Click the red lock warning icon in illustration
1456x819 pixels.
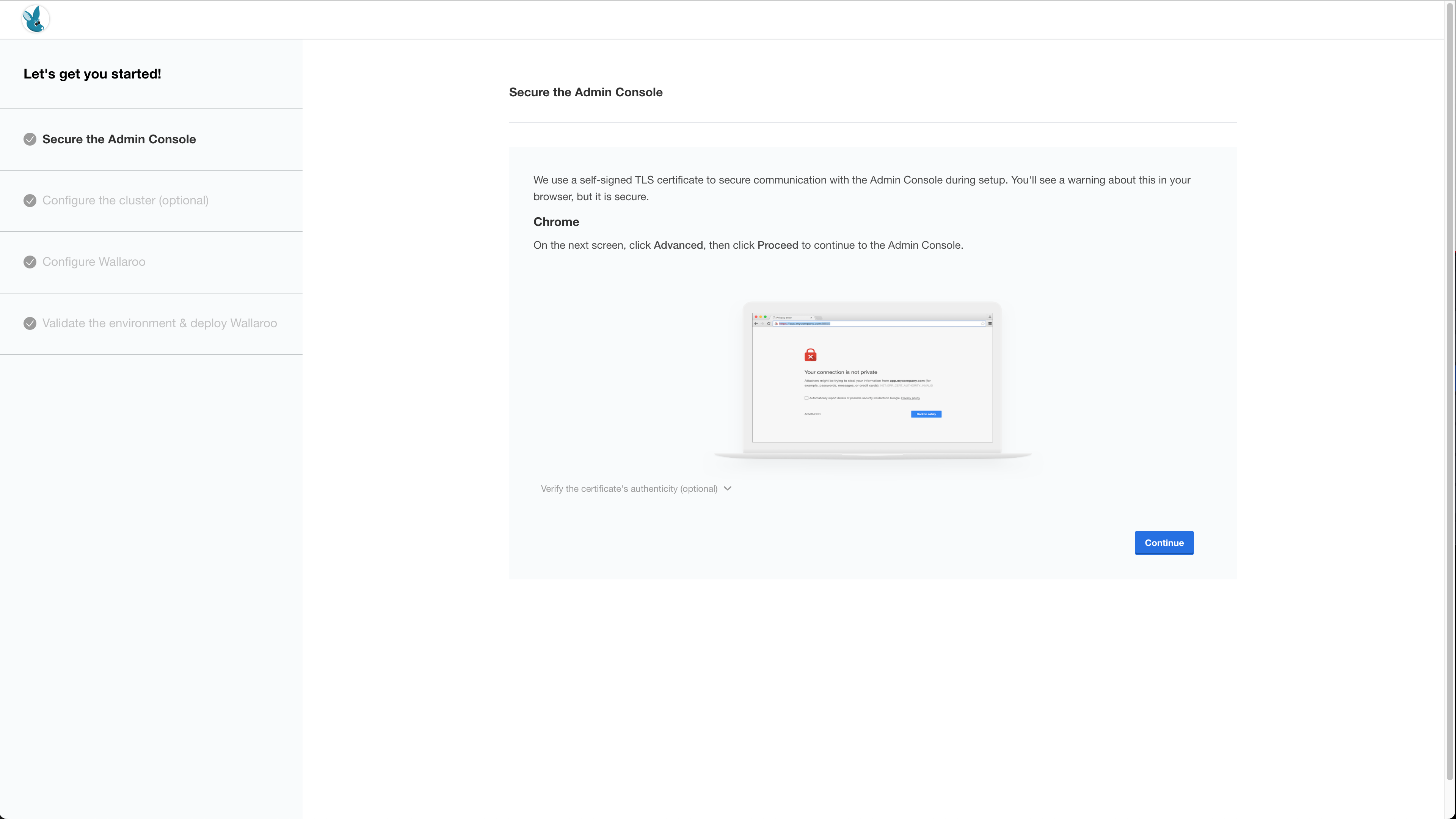click(x=810, y=355)
